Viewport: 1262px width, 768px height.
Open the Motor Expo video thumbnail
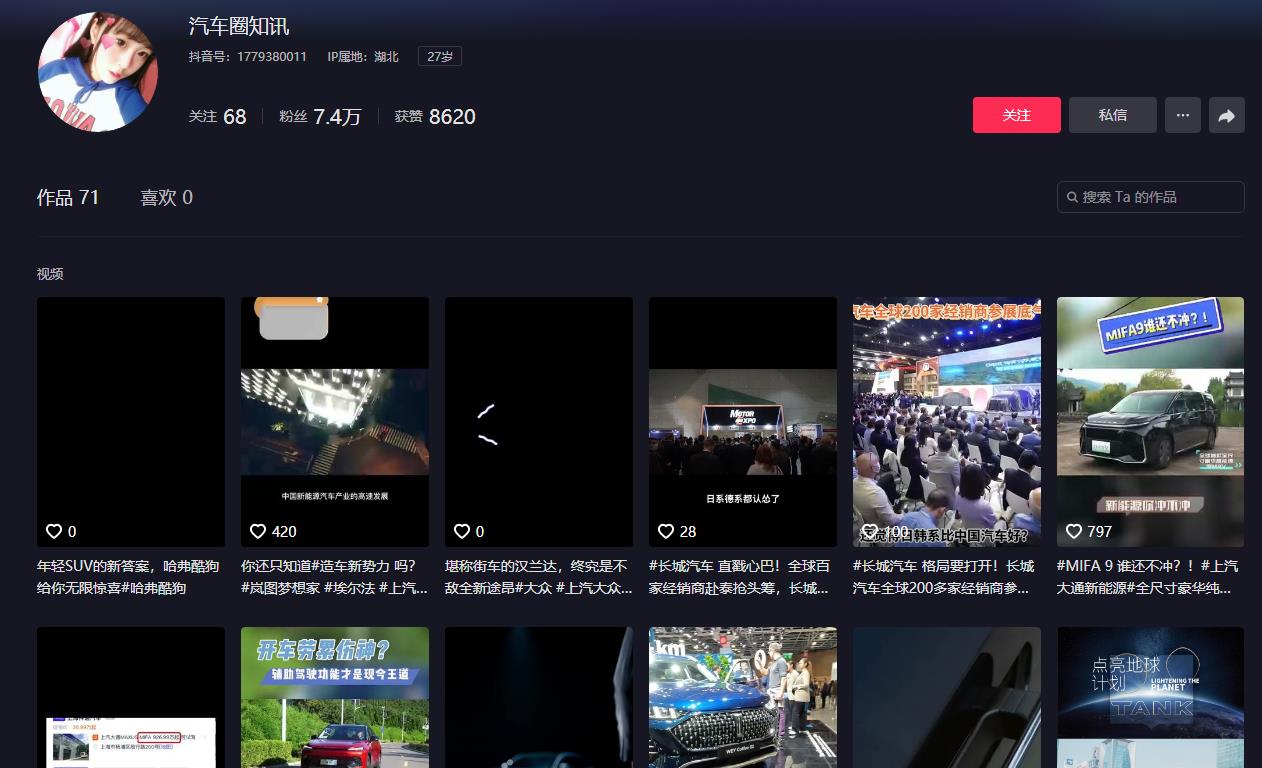pyautogui.click(x=743, y=422)
